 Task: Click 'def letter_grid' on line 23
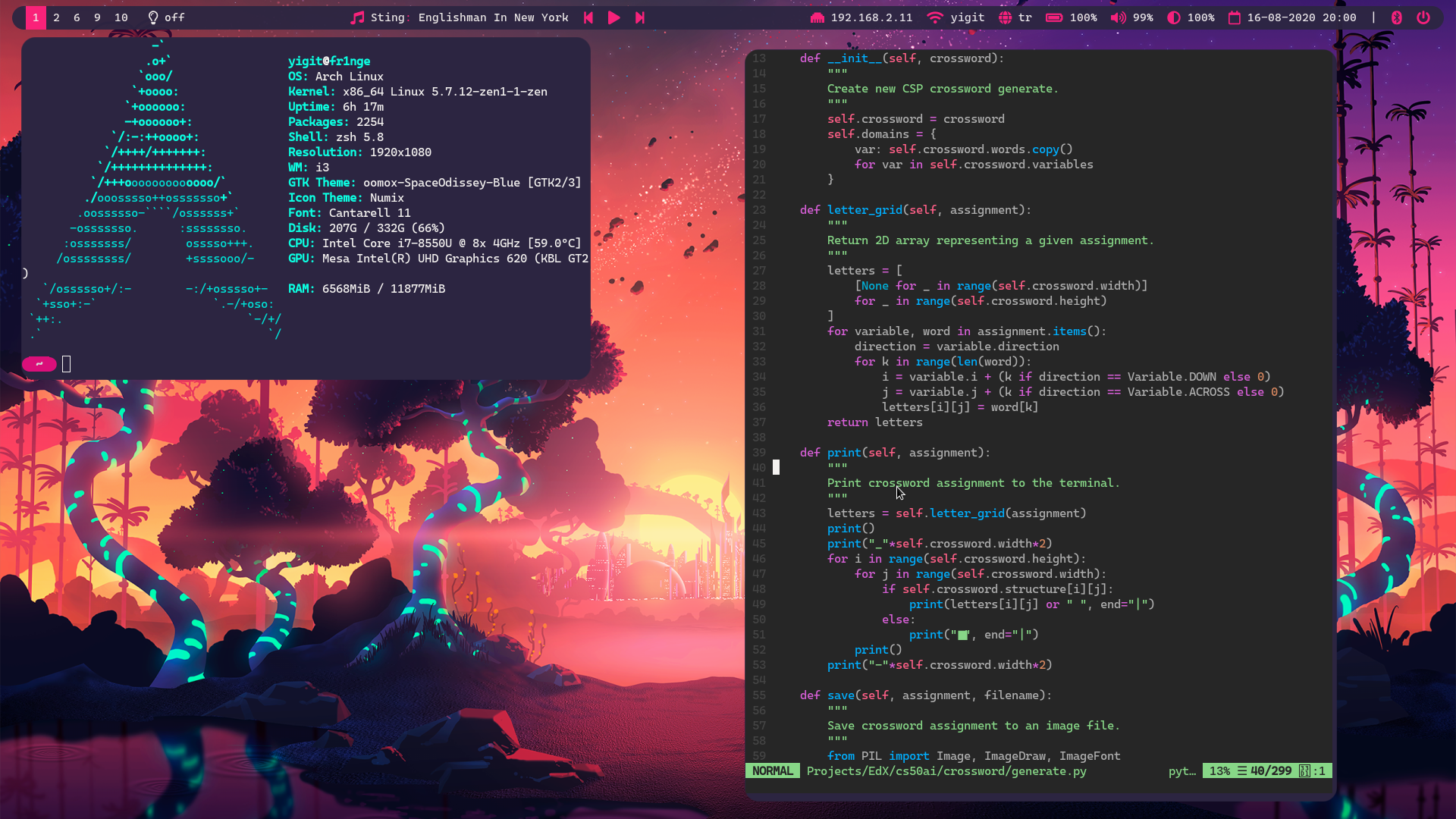click(851, 209)
